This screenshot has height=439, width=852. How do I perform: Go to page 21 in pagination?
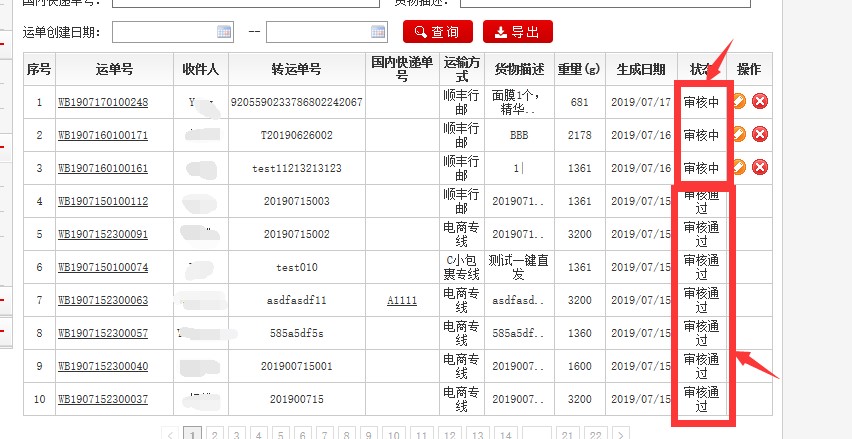[x=567, y=435]
